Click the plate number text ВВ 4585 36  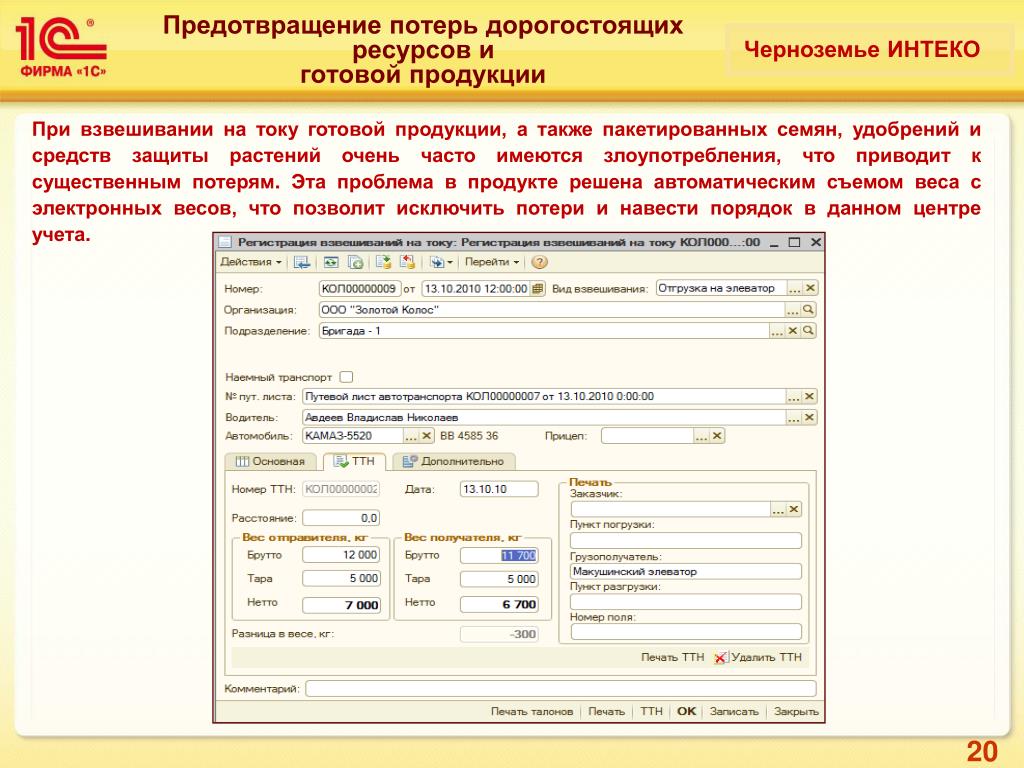tap(469, 436)
